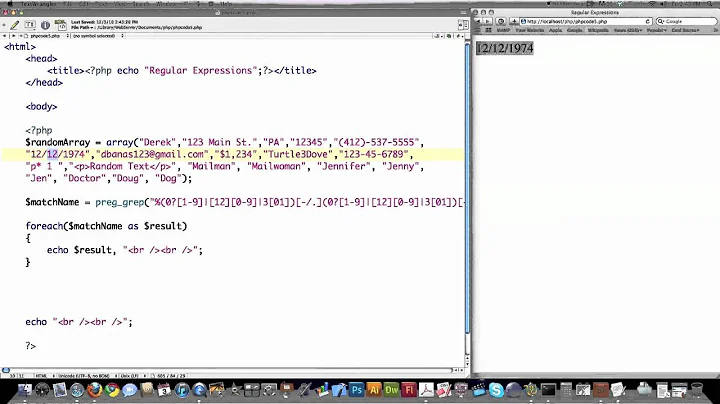This screenshot has height=404, width=720.
Task: Open the Apple bookmark in Safari
Action: (556, 30)
